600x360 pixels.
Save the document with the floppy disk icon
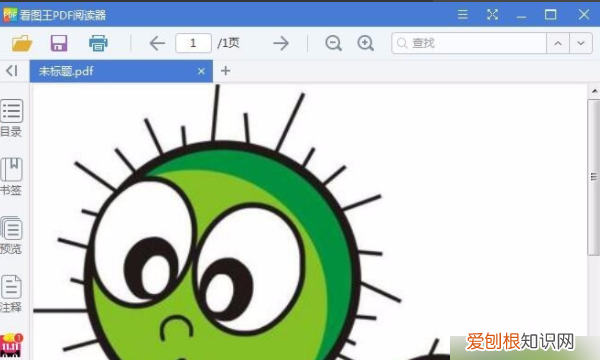coord(59,43)
